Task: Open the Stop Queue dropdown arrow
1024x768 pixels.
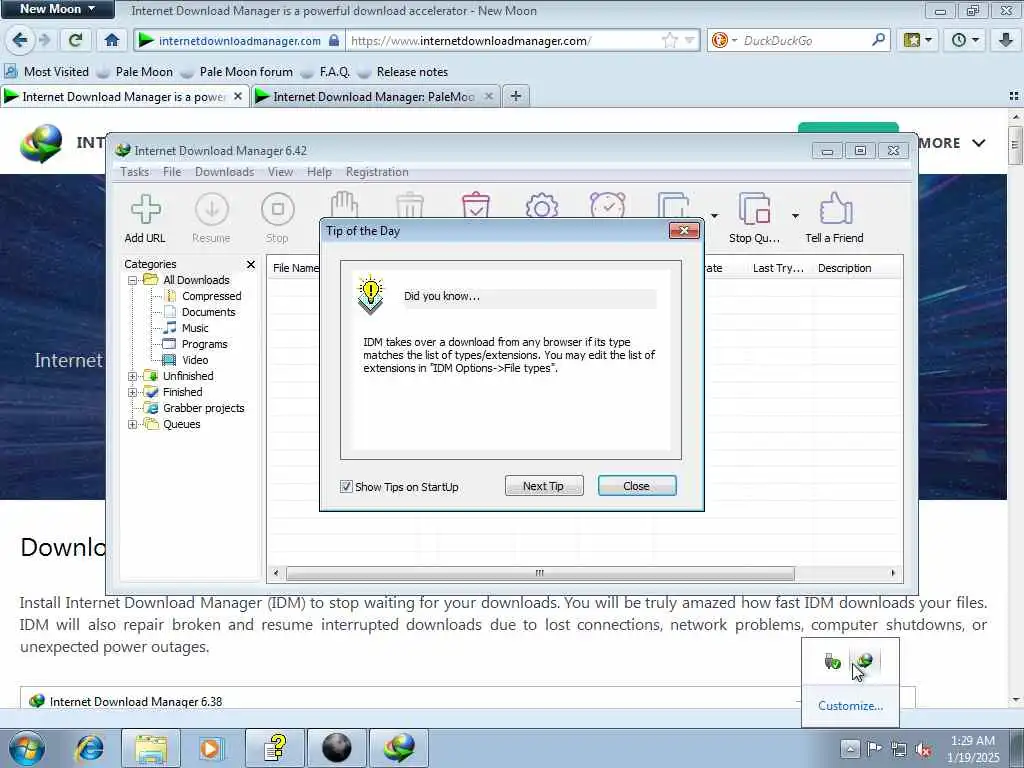Action: pyautogui.click(x=795, y=216)
